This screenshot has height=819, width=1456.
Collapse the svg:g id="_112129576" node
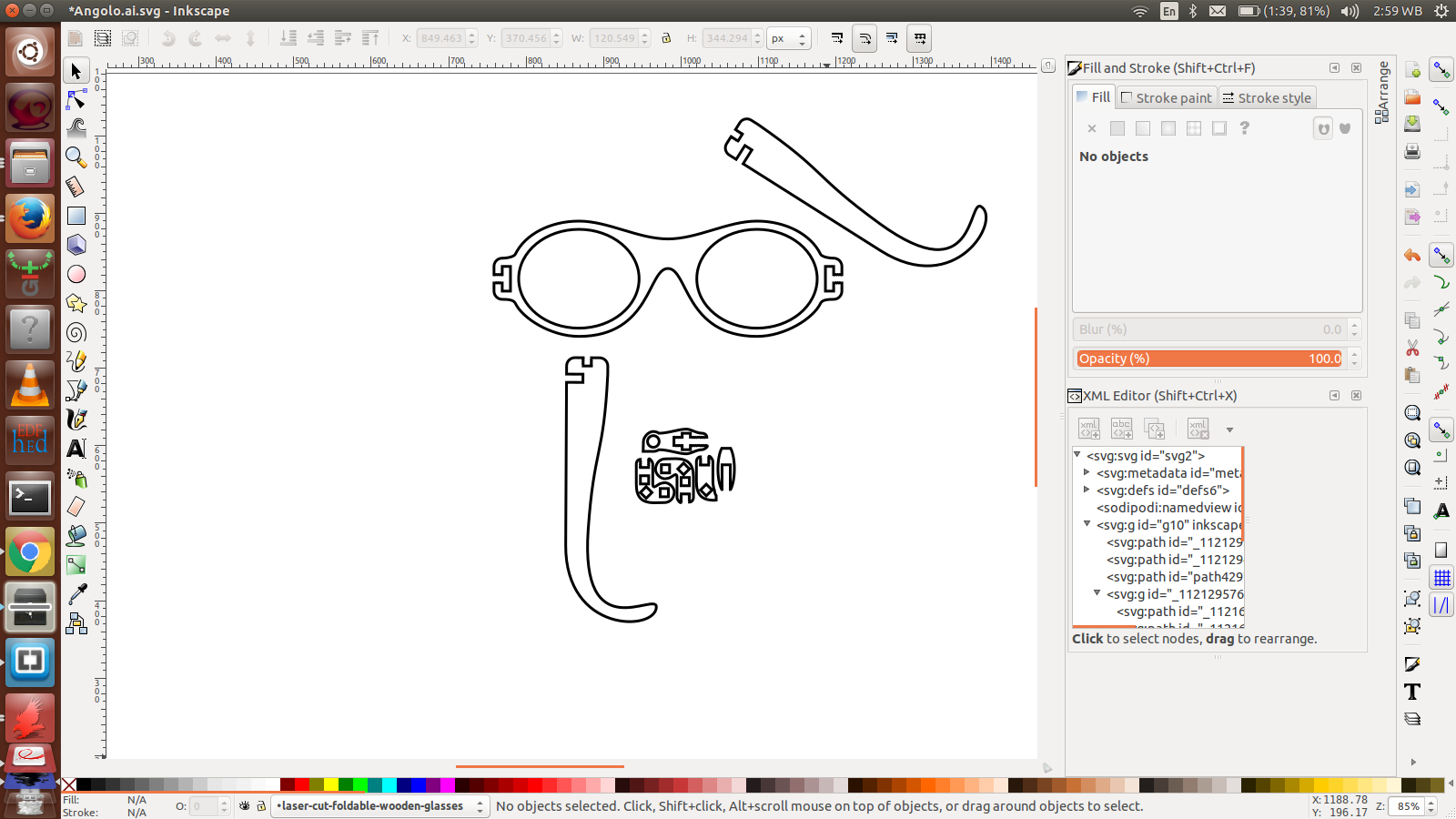click(1097, 593)
